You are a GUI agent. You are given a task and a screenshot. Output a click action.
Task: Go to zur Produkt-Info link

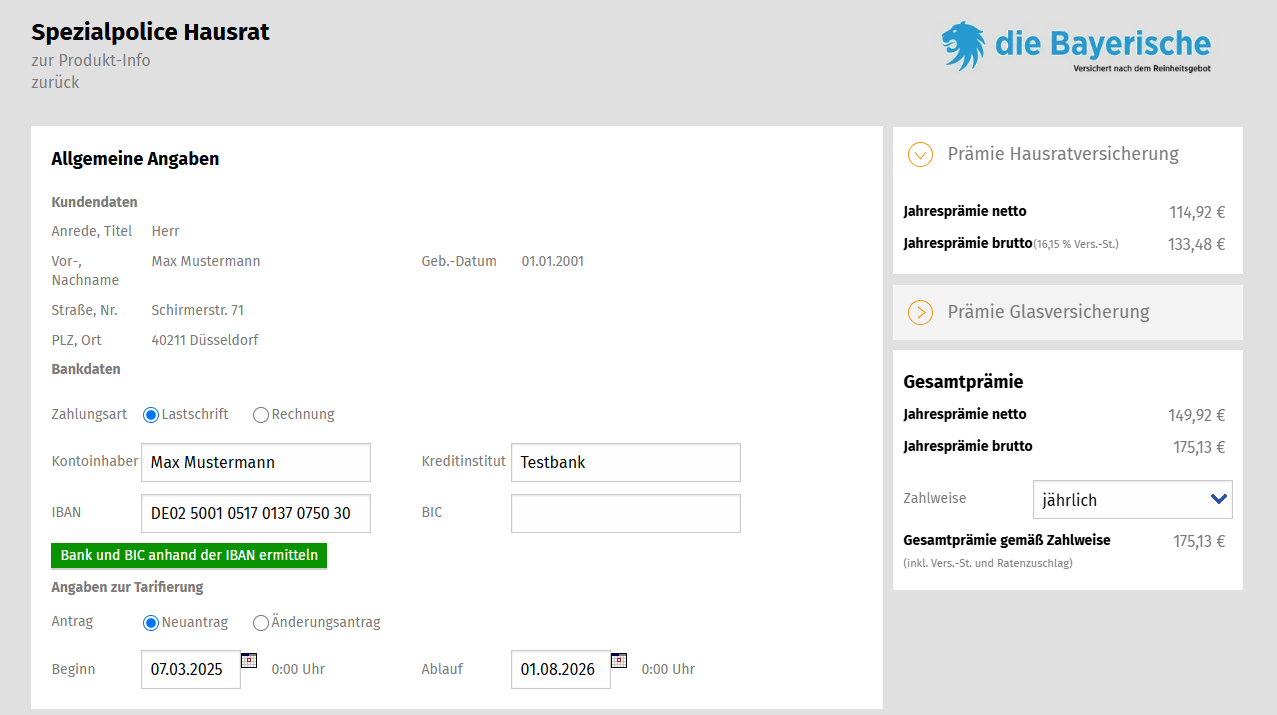91,60
